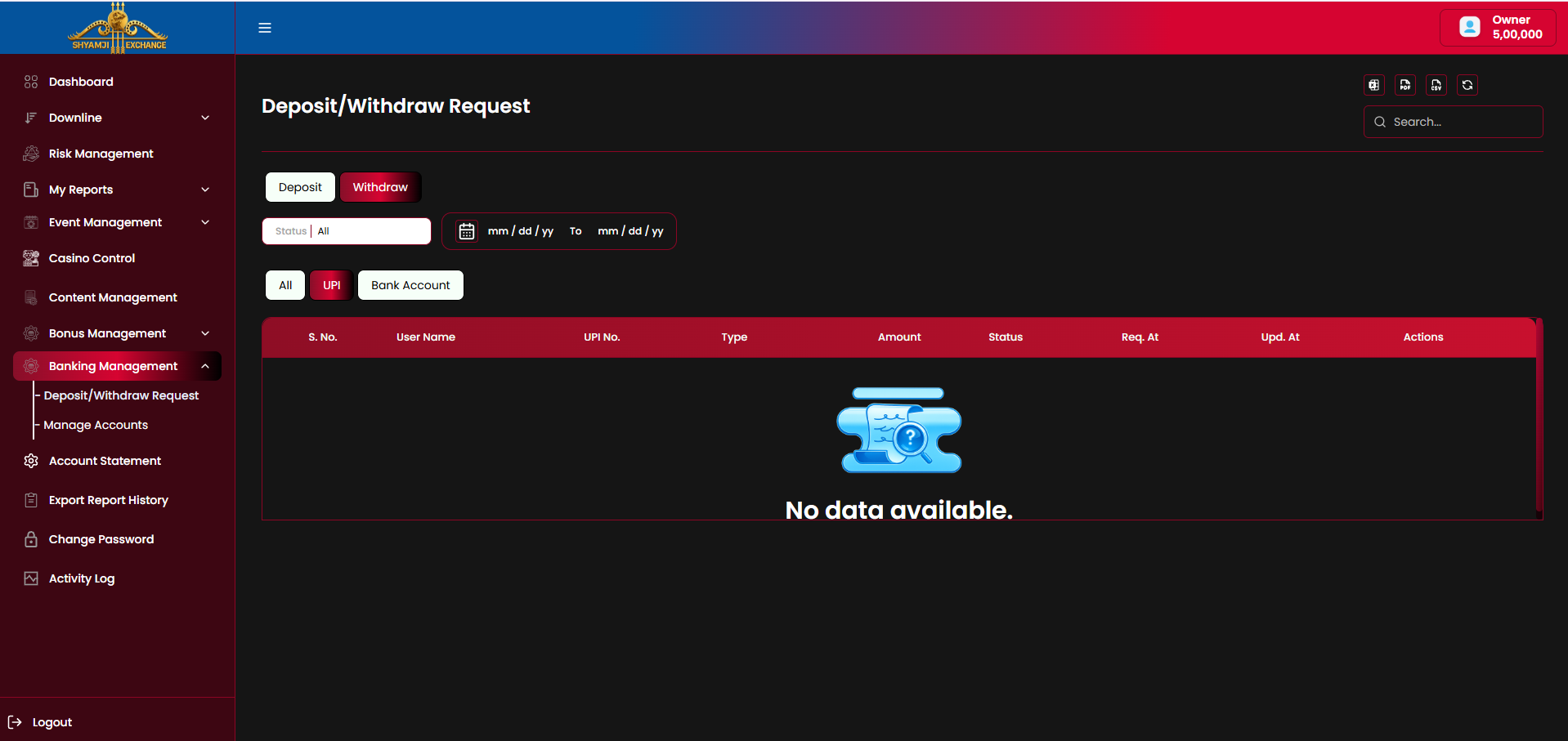Image resolution: width=1568 pixels, height=741 pixels.
Task: Select the Bank Account filter
Action: point(410,285)
